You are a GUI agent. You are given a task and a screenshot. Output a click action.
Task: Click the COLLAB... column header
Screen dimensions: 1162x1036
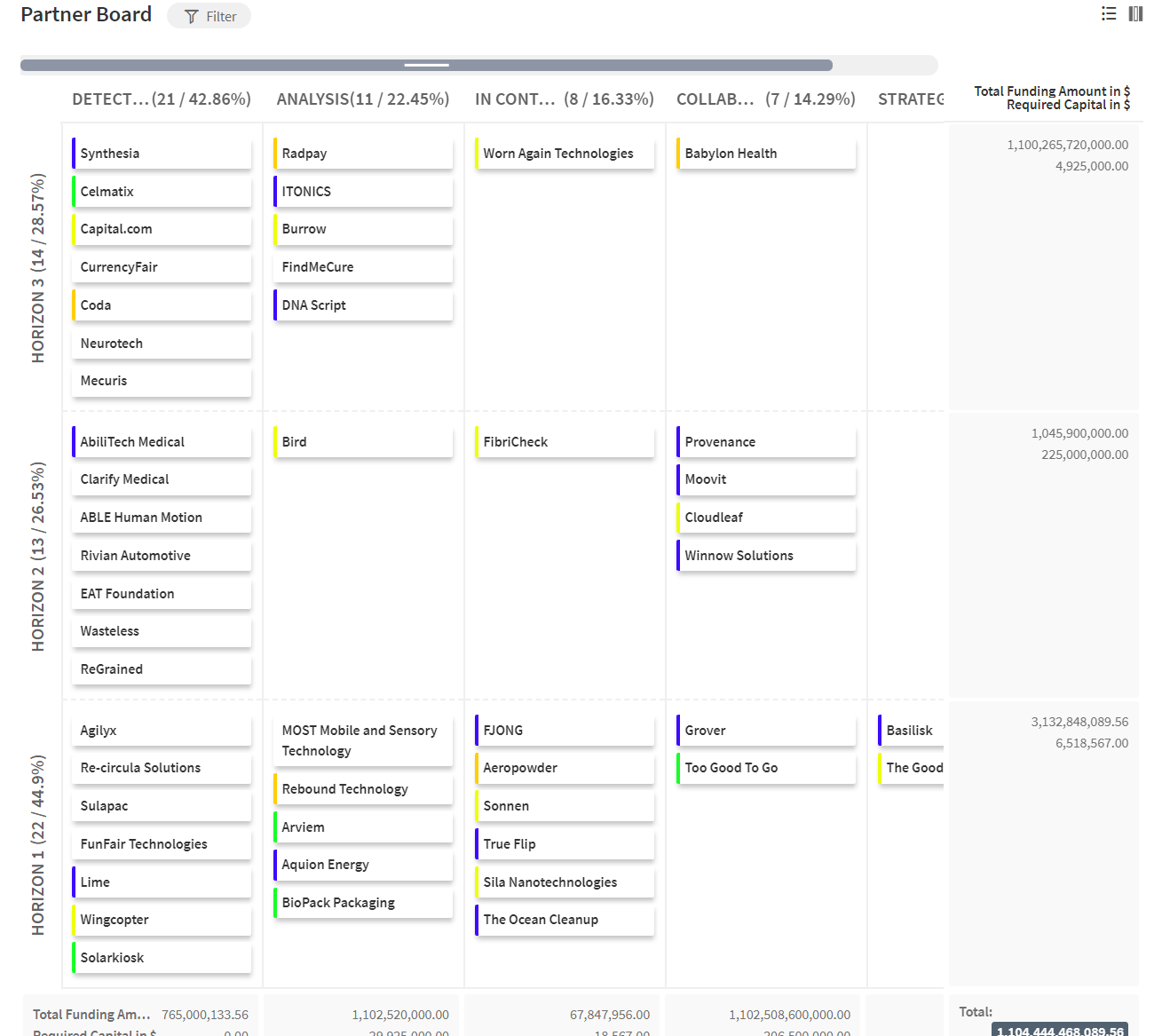pyautogui.click(x=765, y=99)
